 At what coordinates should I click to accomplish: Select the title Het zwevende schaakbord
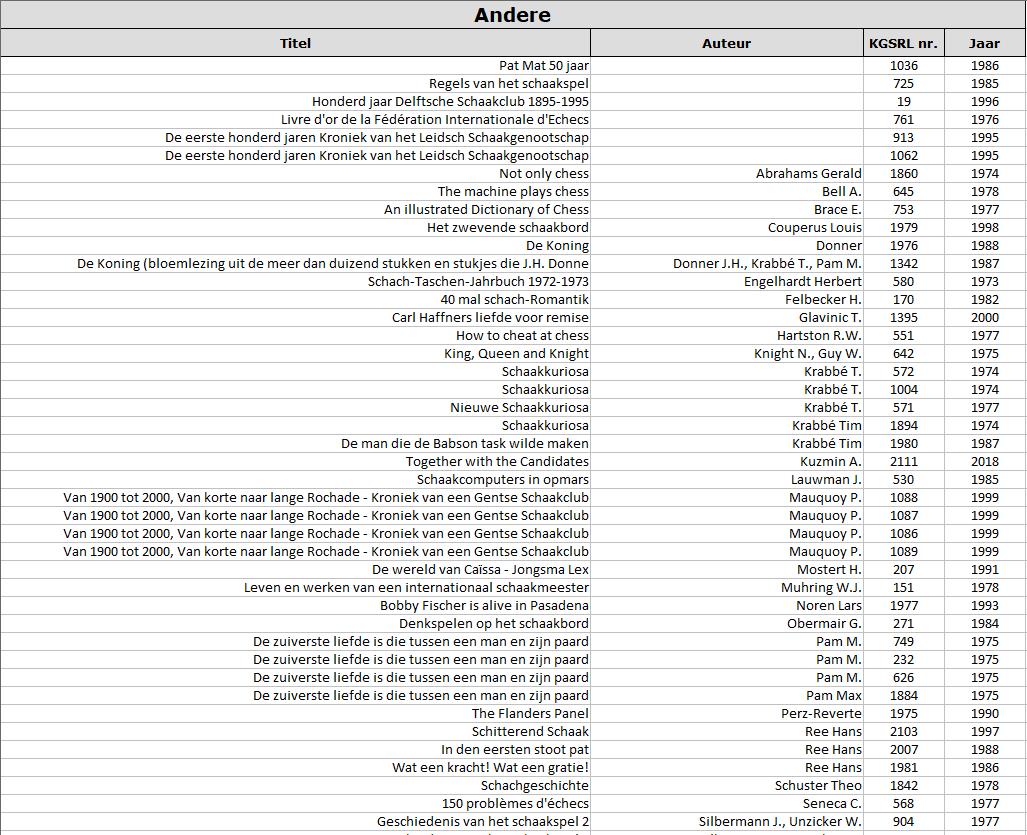coord(508,228)
